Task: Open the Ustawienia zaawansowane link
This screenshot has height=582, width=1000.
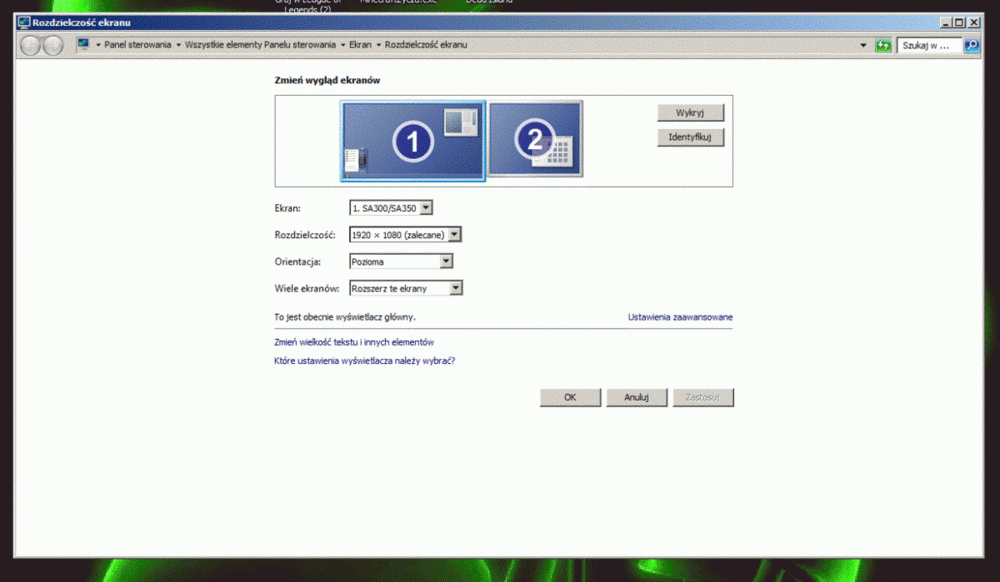Action: (680, 317)
